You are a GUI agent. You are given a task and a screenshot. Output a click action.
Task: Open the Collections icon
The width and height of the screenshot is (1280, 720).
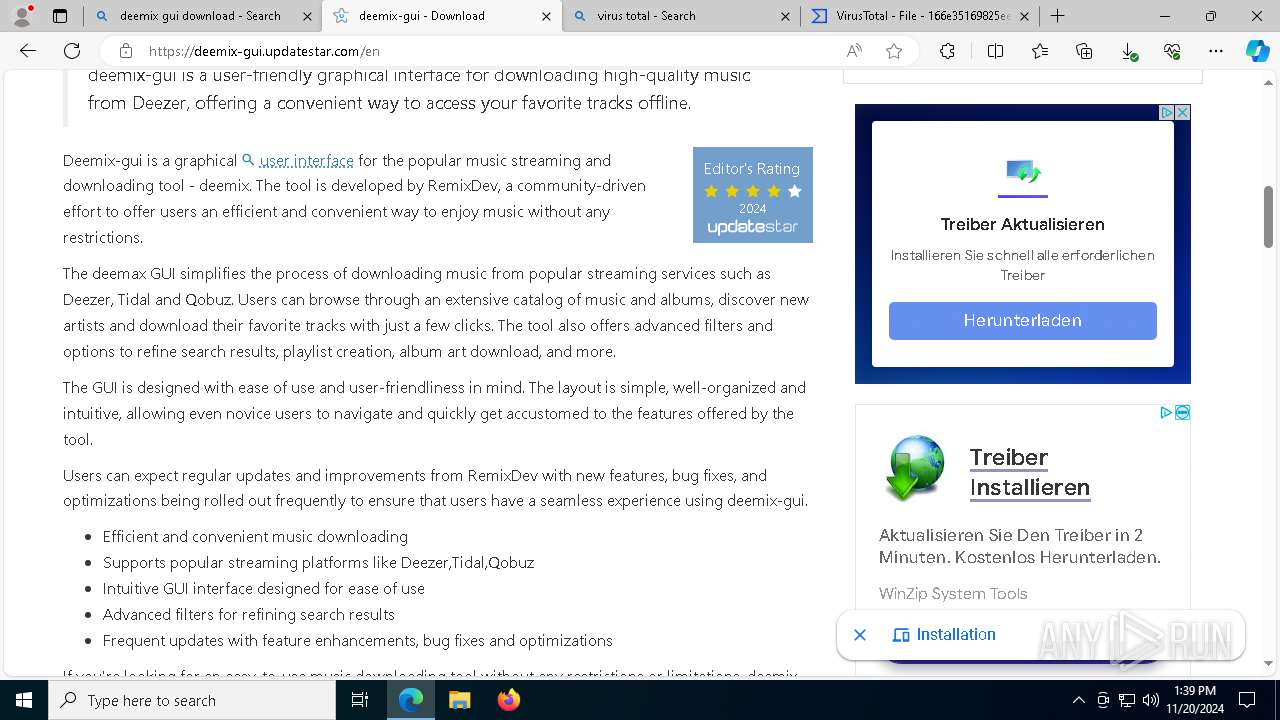coord(1084,51)
